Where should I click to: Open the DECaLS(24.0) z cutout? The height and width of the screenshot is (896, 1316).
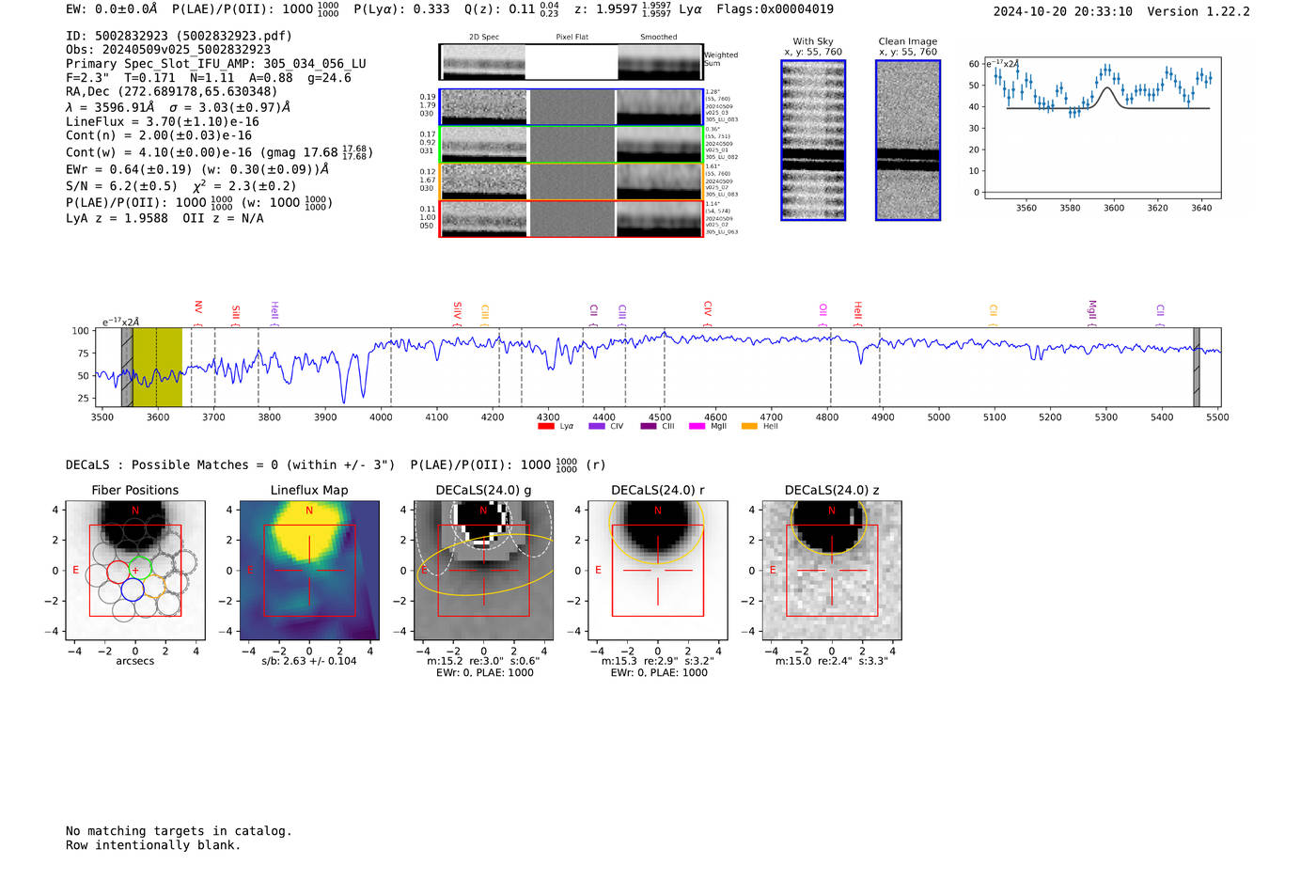coord(832,570)
